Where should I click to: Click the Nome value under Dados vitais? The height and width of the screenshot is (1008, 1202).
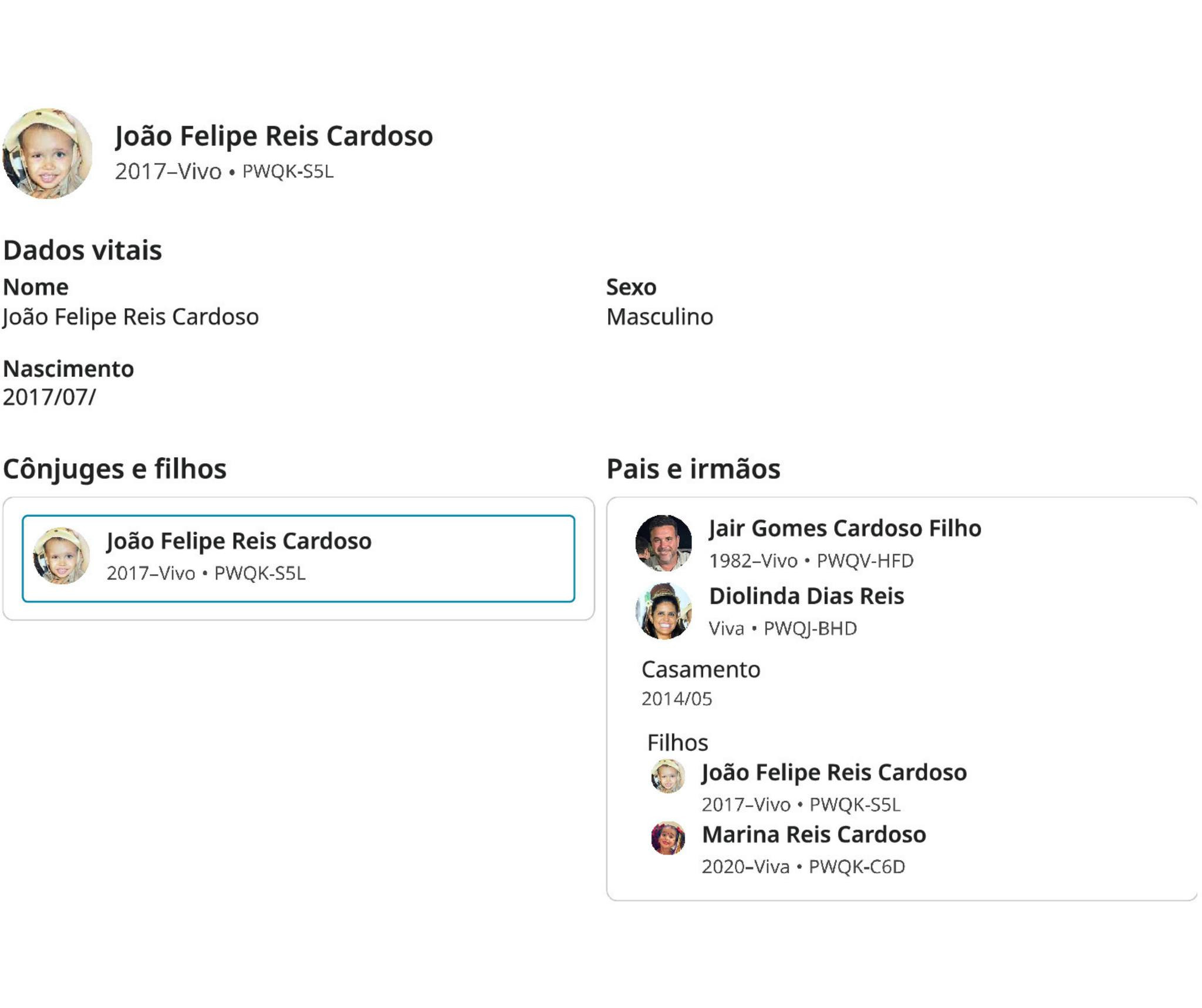(130, 317)
